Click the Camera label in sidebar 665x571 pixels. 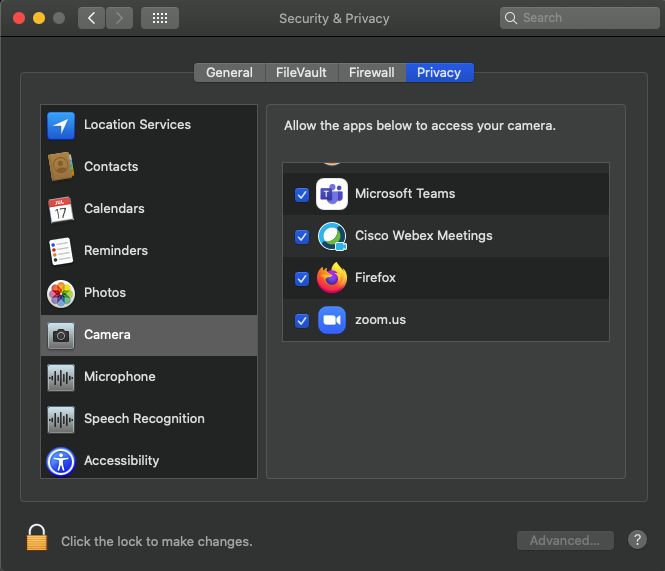pos(107,334)
